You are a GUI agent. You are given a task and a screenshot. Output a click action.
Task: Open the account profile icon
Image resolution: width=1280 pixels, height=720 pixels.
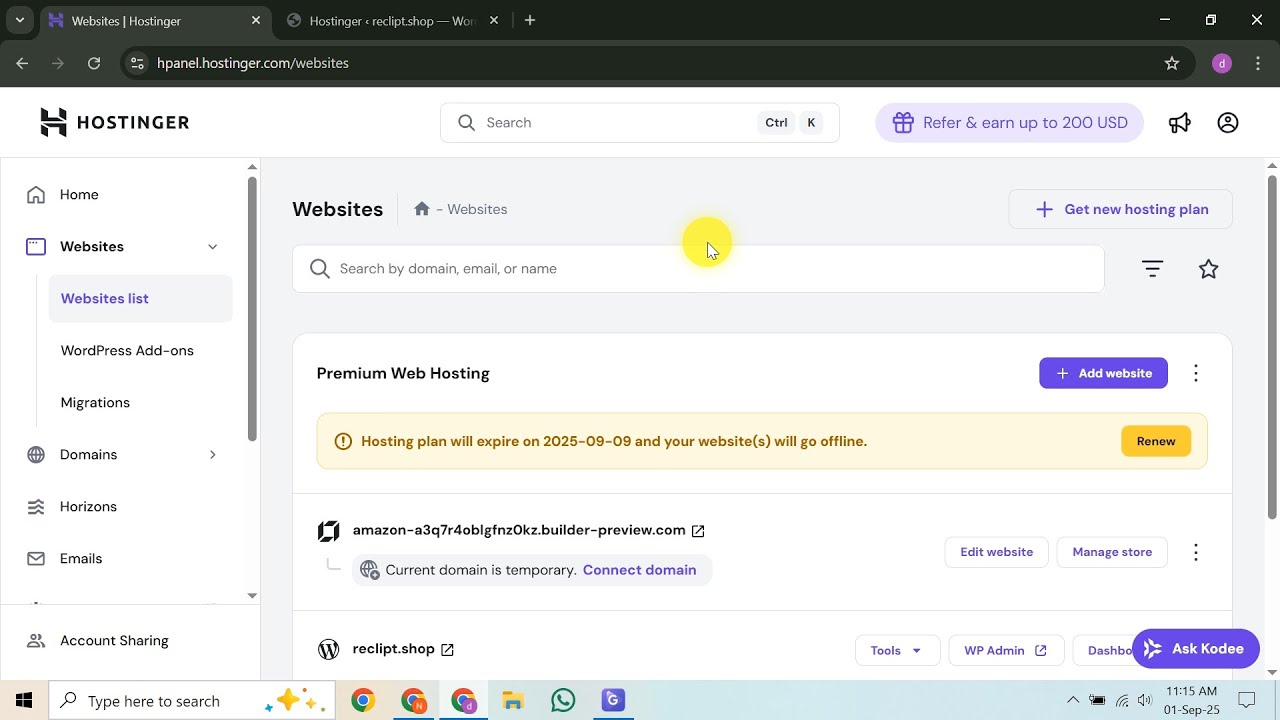tap(1228, 123)
